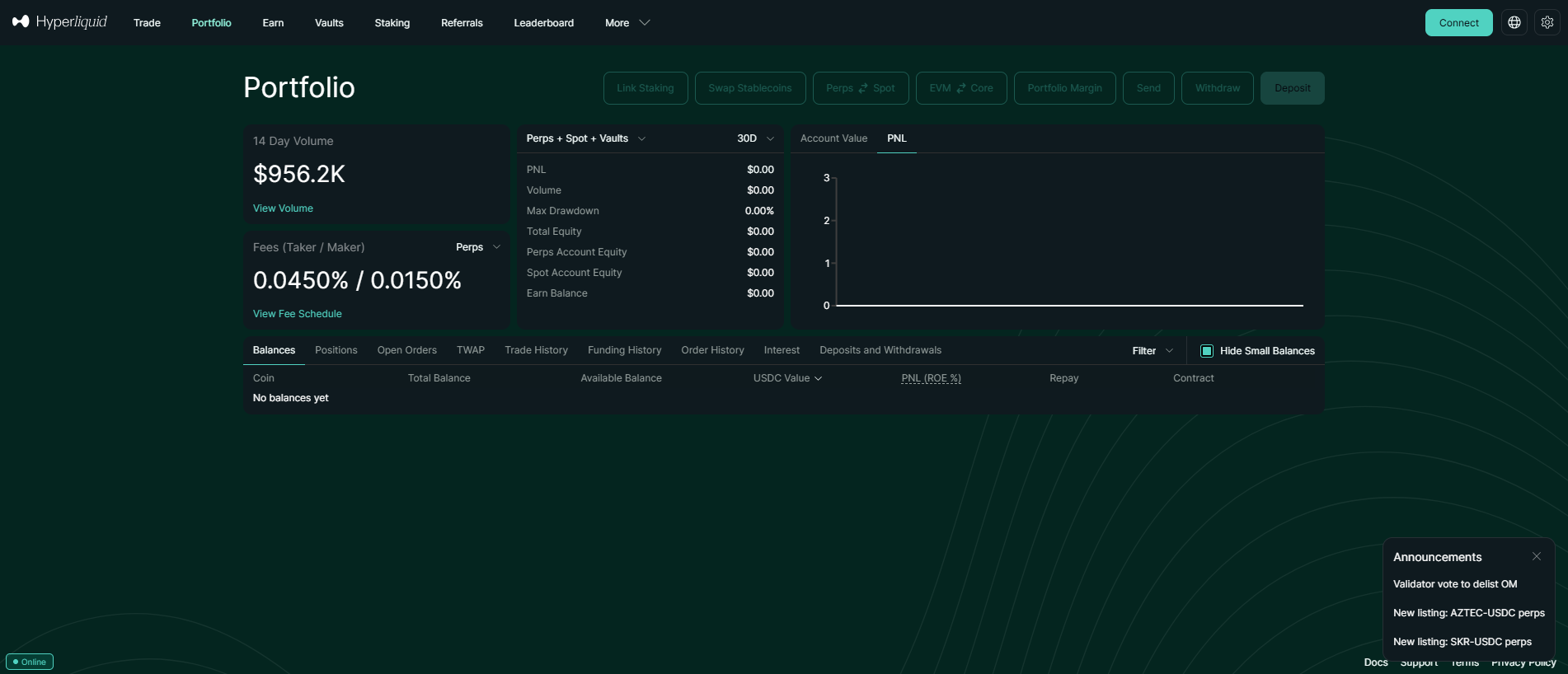
Task: Expand the USDC Value column dropdown
Action: [x=787, y=378]
